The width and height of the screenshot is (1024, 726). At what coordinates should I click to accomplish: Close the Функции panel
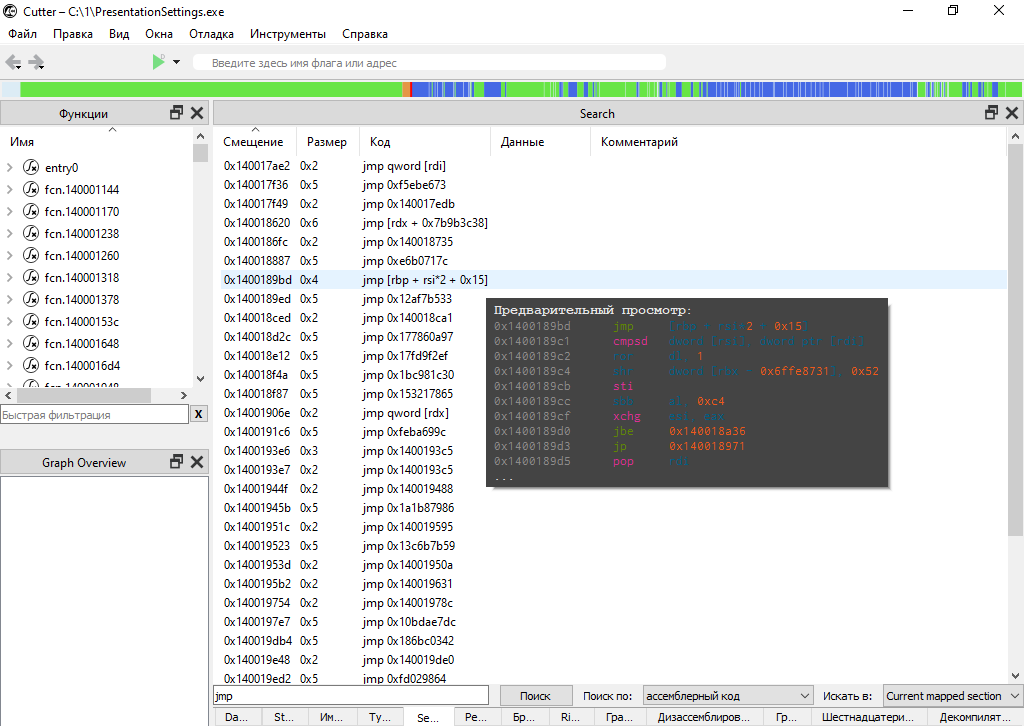(197, 113)
